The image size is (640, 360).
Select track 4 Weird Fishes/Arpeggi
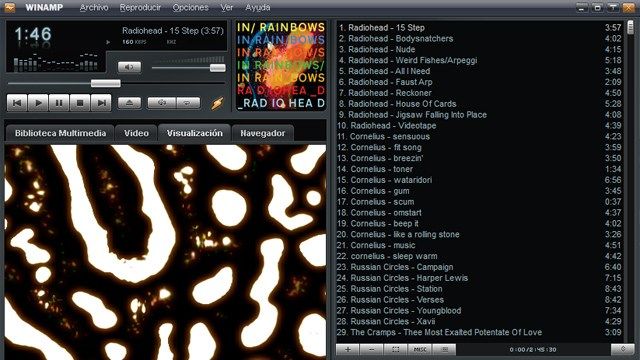click(x=480, y=60)
